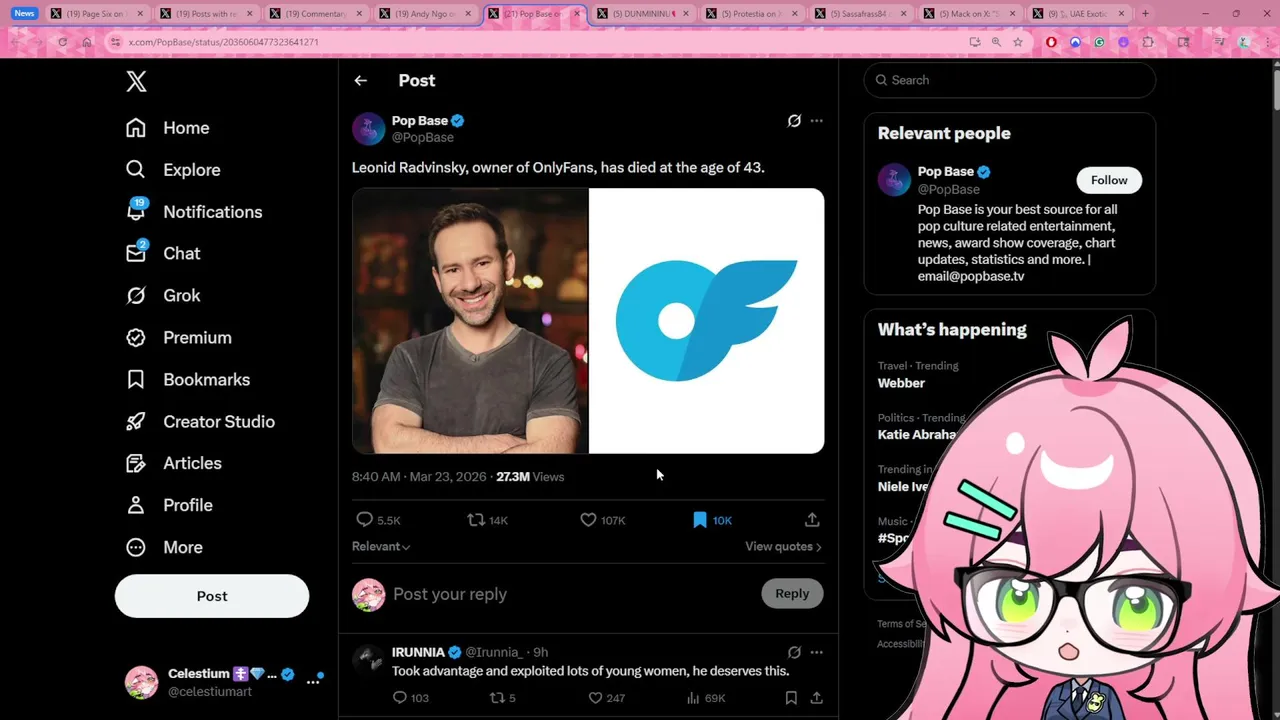Follow Pop Base in Relevant people

point(1109,180)
